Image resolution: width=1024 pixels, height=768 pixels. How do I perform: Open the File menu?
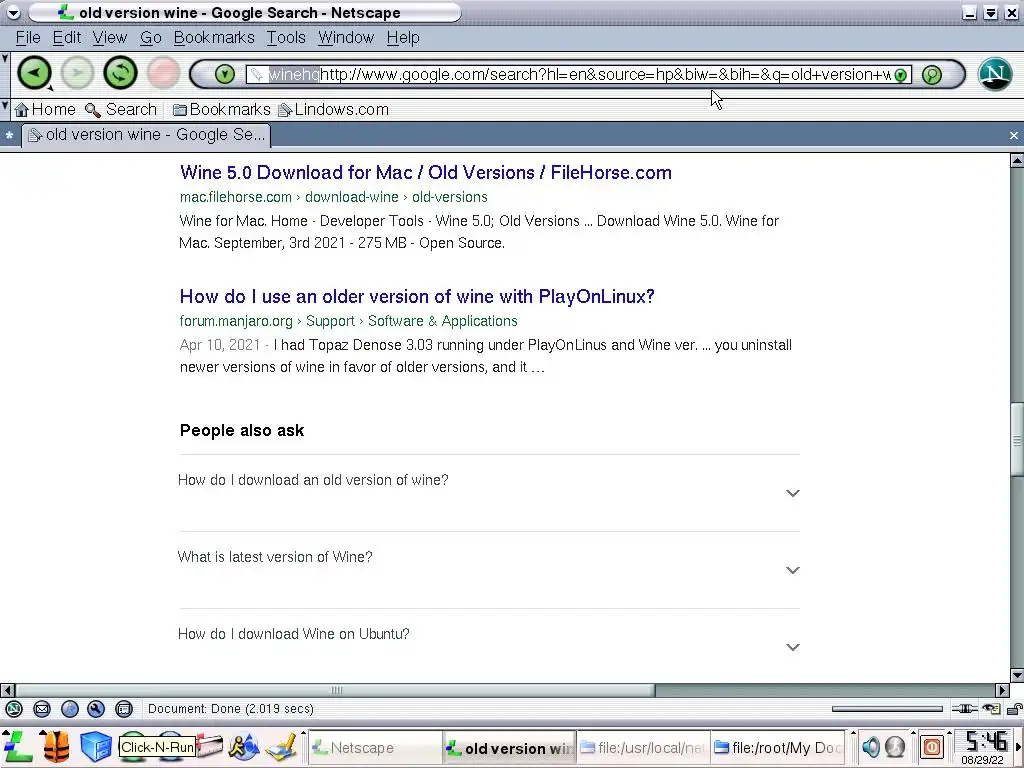[28, 38]
